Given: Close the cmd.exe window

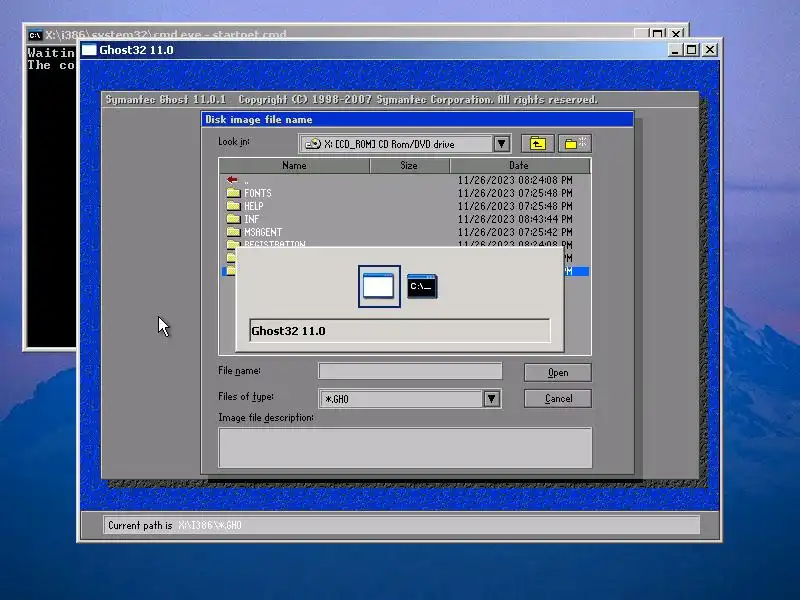Looking at the screenshot, I should 676,34.
